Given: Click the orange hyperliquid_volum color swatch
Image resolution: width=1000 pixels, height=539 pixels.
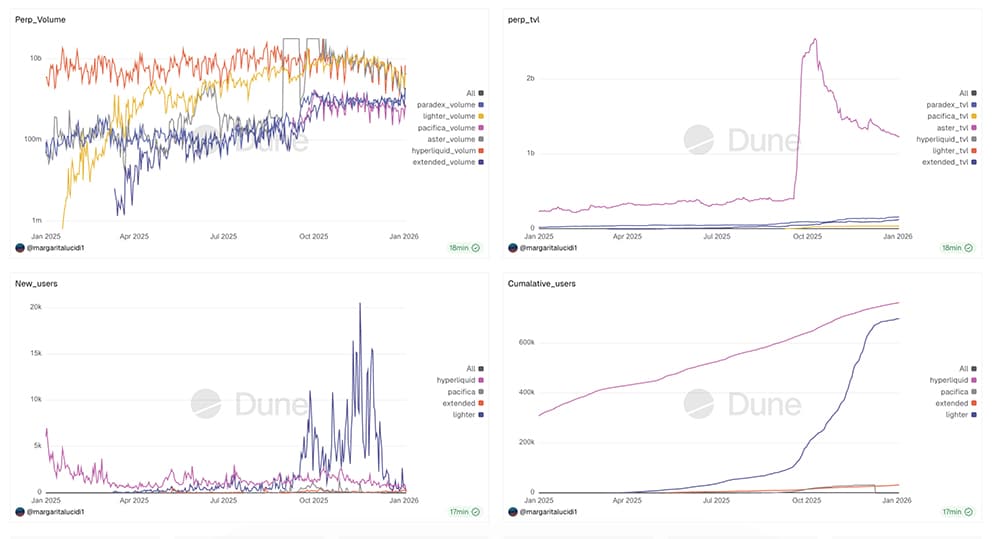Looking at the screenshot, I should pyautogui.click(x=482, y=150).
